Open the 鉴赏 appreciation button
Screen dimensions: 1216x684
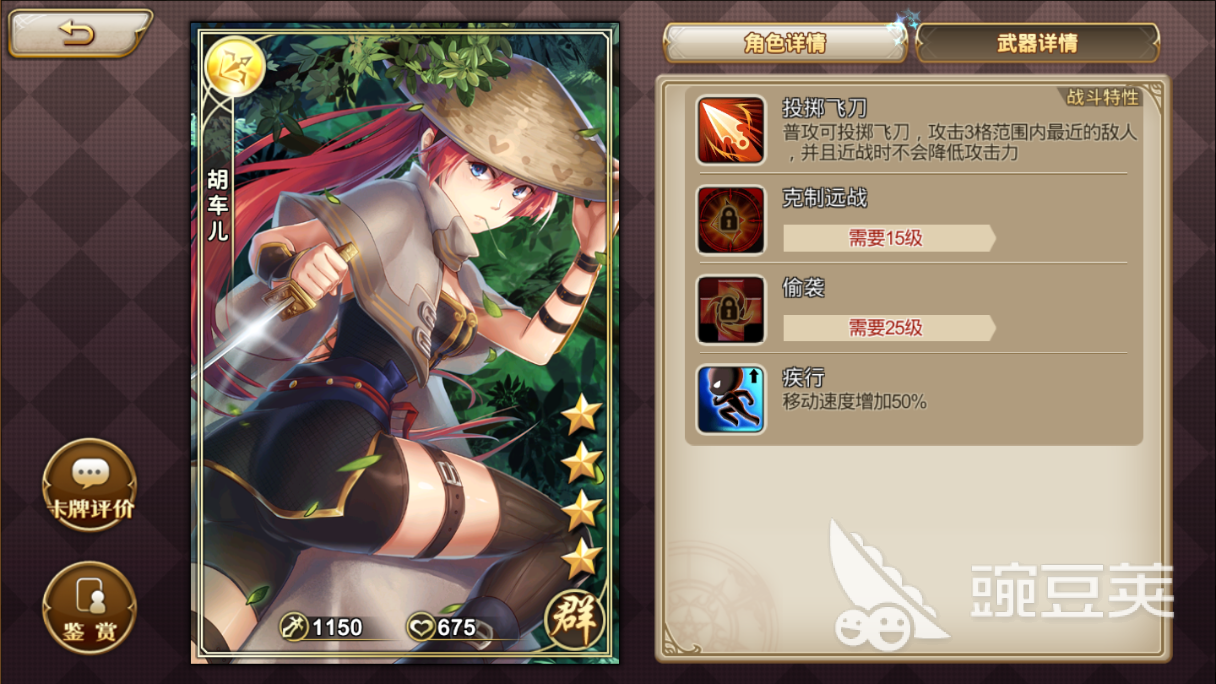pyautogui.click(x=90, y=608)
